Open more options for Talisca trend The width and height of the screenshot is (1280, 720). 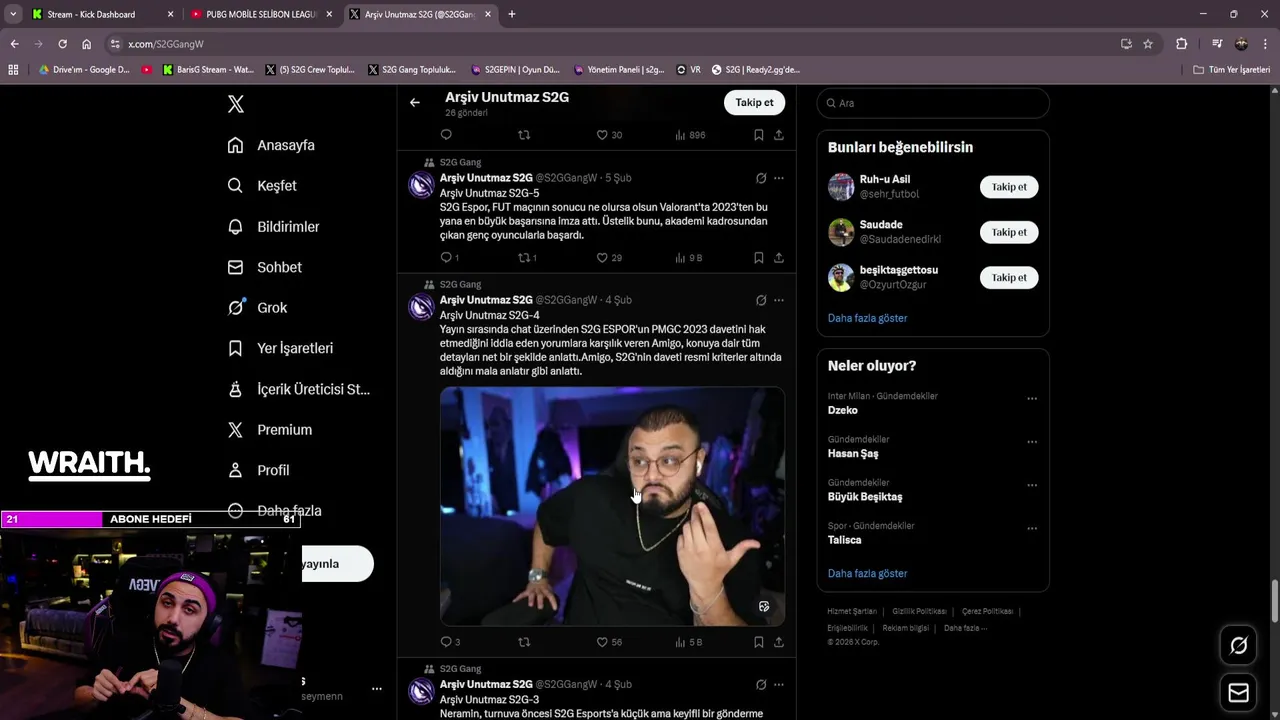[1032, 528]
